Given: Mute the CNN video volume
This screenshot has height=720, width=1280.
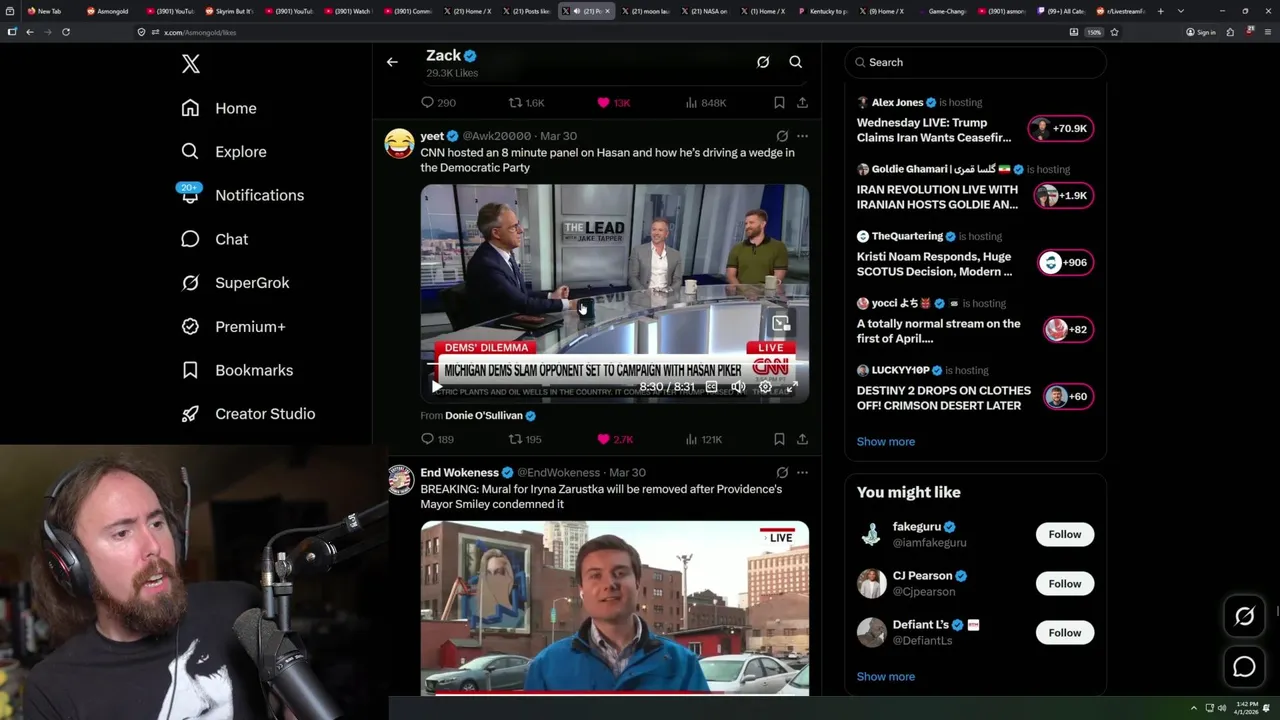Looking at the screenshot, I should coord(738,387).
